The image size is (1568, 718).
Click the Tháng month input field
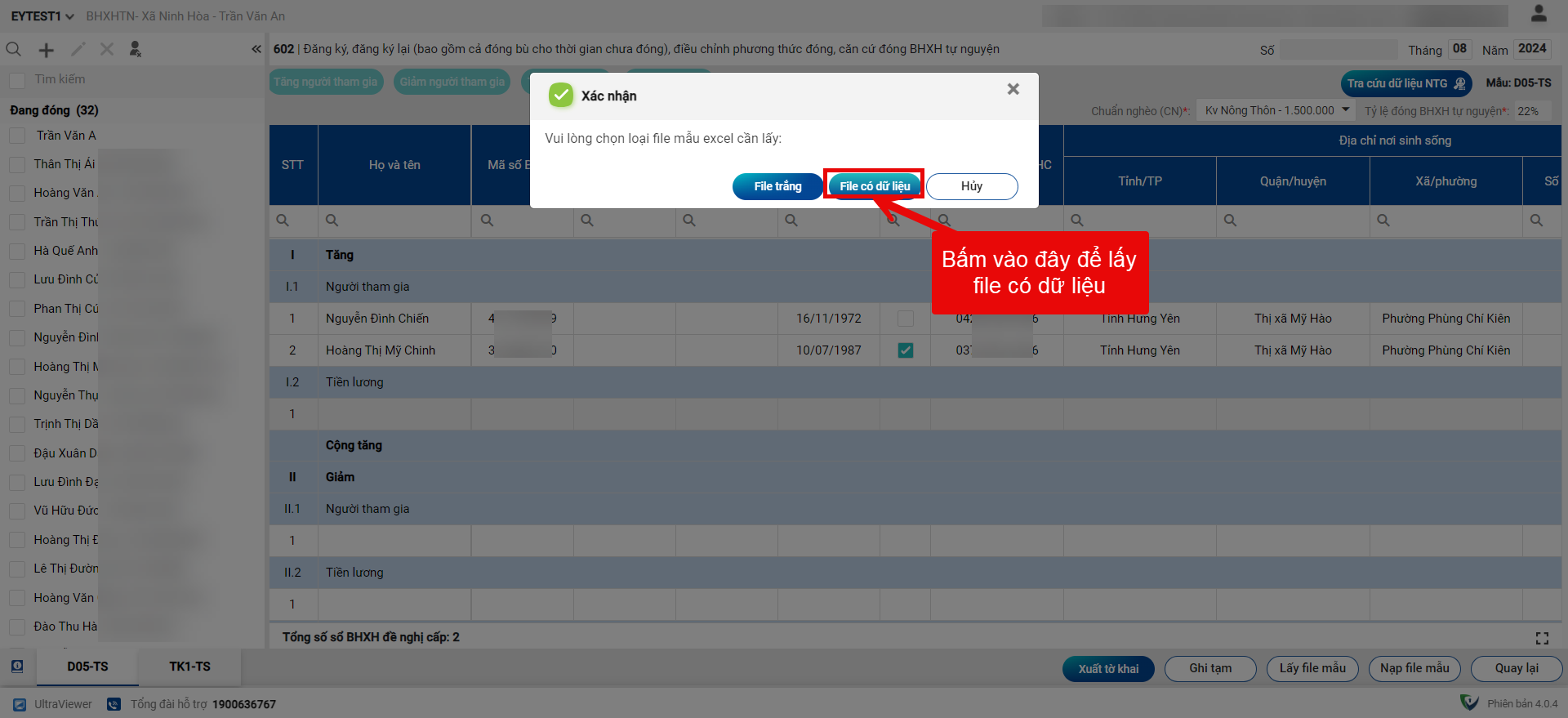pyautogui.click(x=1459, y=49)
